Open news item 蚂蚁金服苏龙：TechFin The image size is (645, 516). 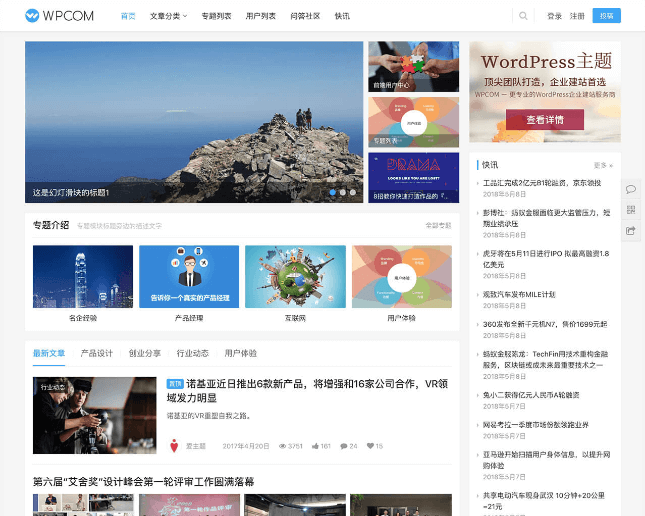pos(545,359)
